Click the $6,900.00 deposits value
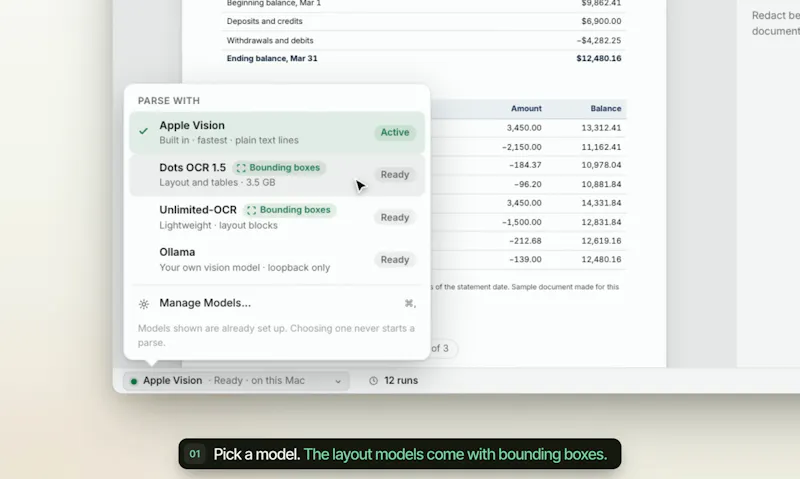 601,21
